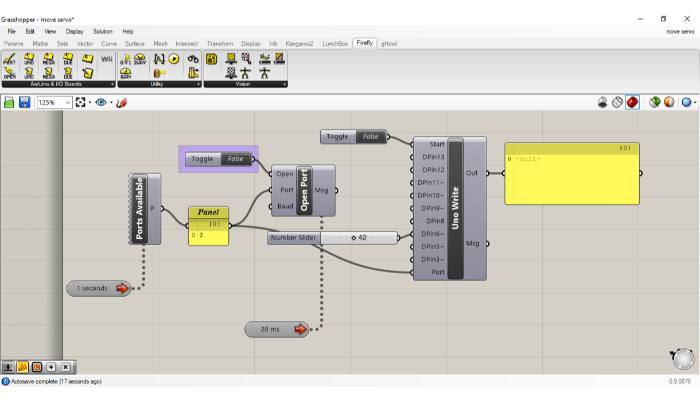Click the Number Slider handle at 42
700x400 pixels.
[x=354, y=238]
